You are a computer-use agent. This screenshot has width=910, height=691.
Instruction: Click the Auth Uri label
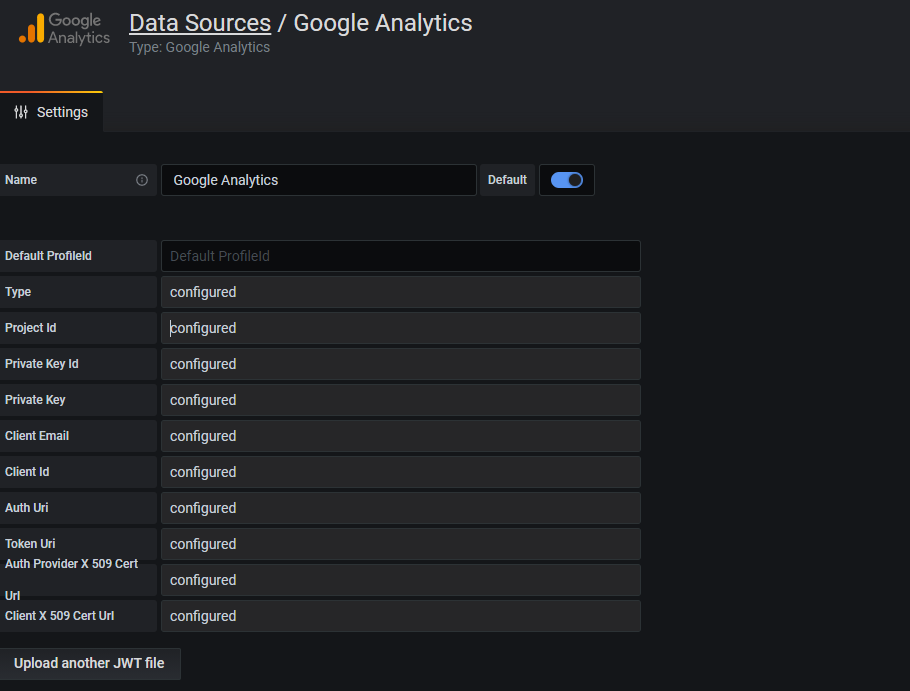27,508
